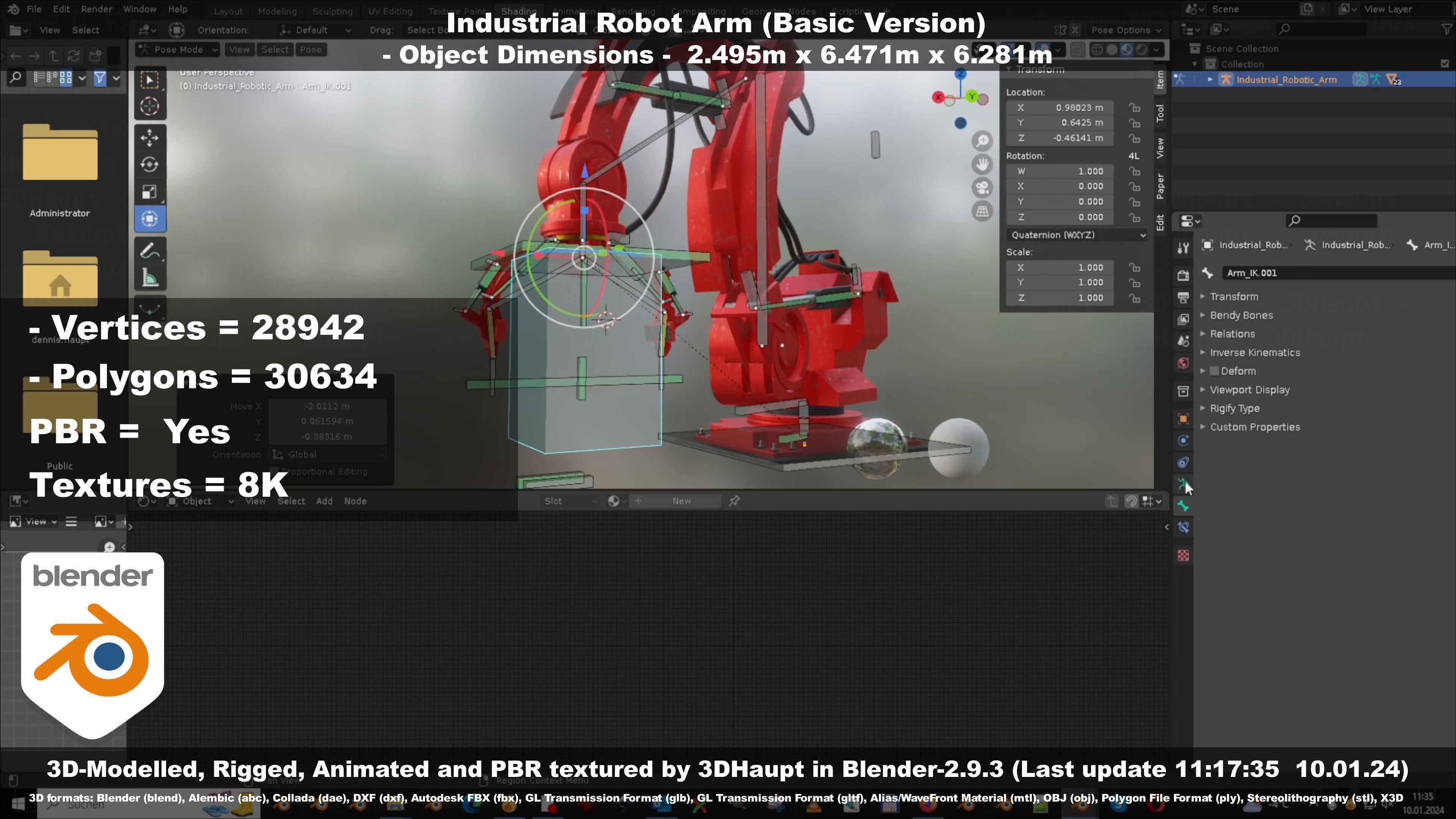1456x819 pixels.
Task: Toggle lock for Scale Z
Action: (1134, 298)
